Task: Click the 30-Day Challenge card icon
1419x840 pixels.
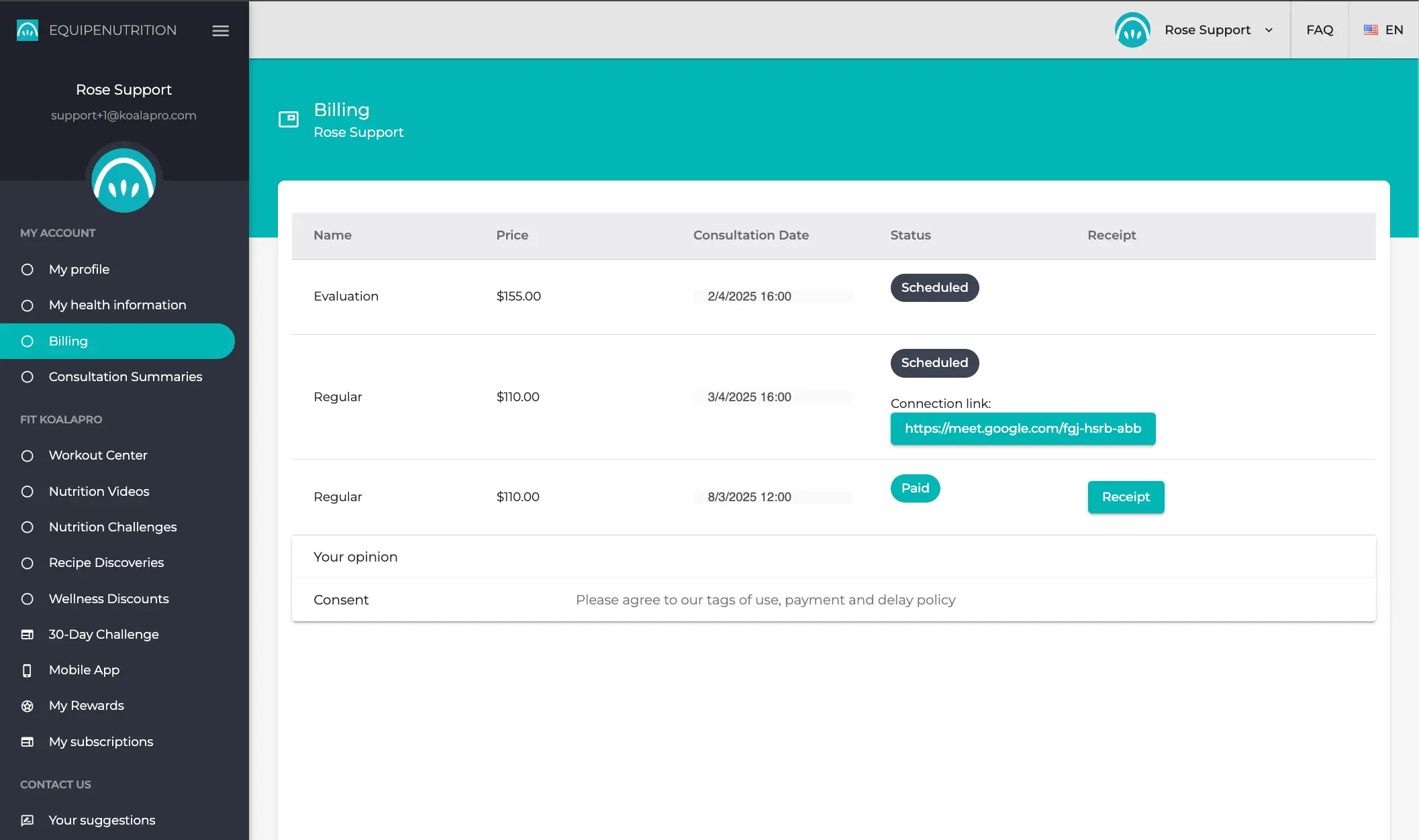Action: point(28,635)
